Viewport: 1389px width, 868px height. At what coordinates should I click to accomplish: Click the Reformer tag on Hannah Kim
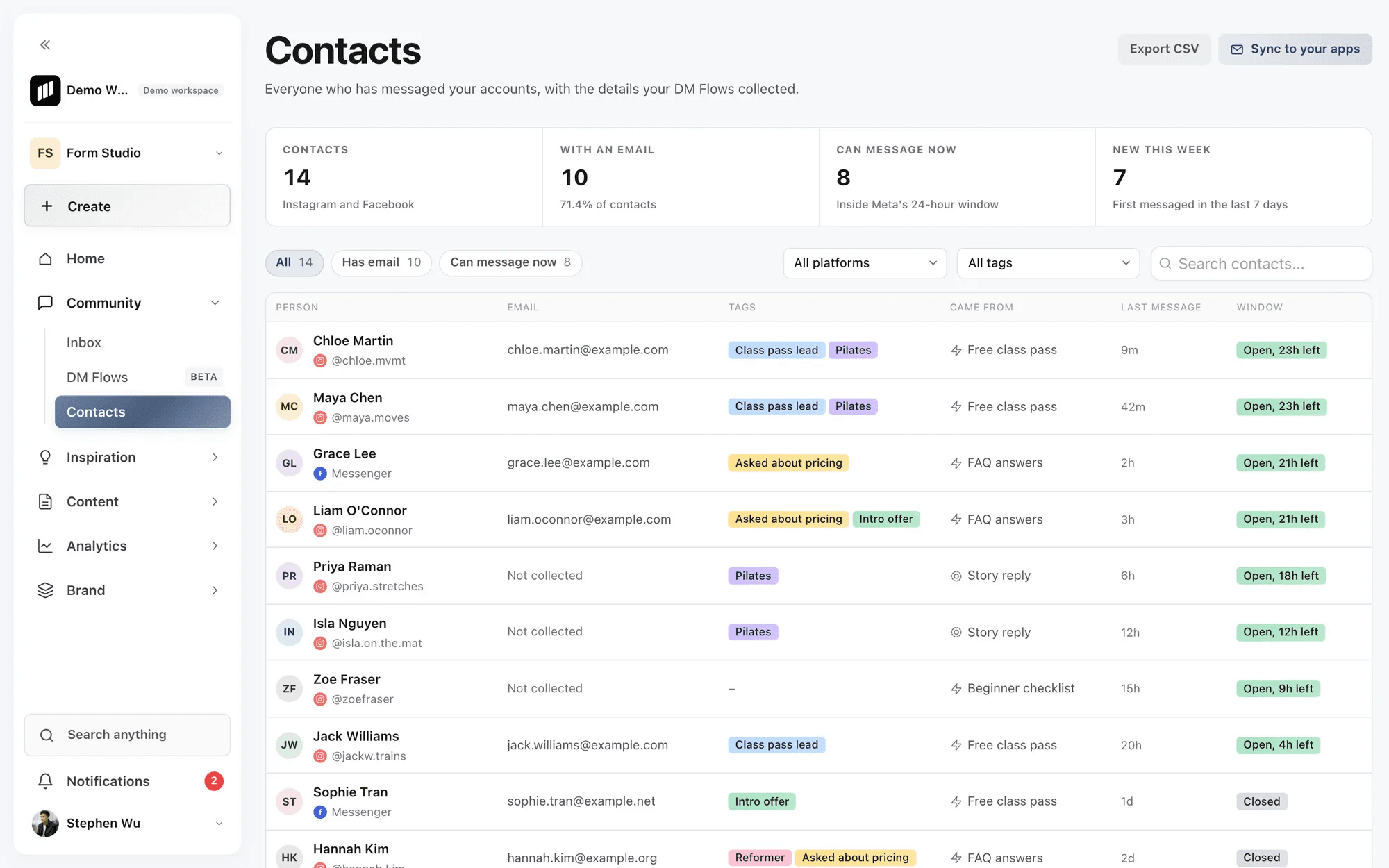pyautogui.click(x=760, y=858)
